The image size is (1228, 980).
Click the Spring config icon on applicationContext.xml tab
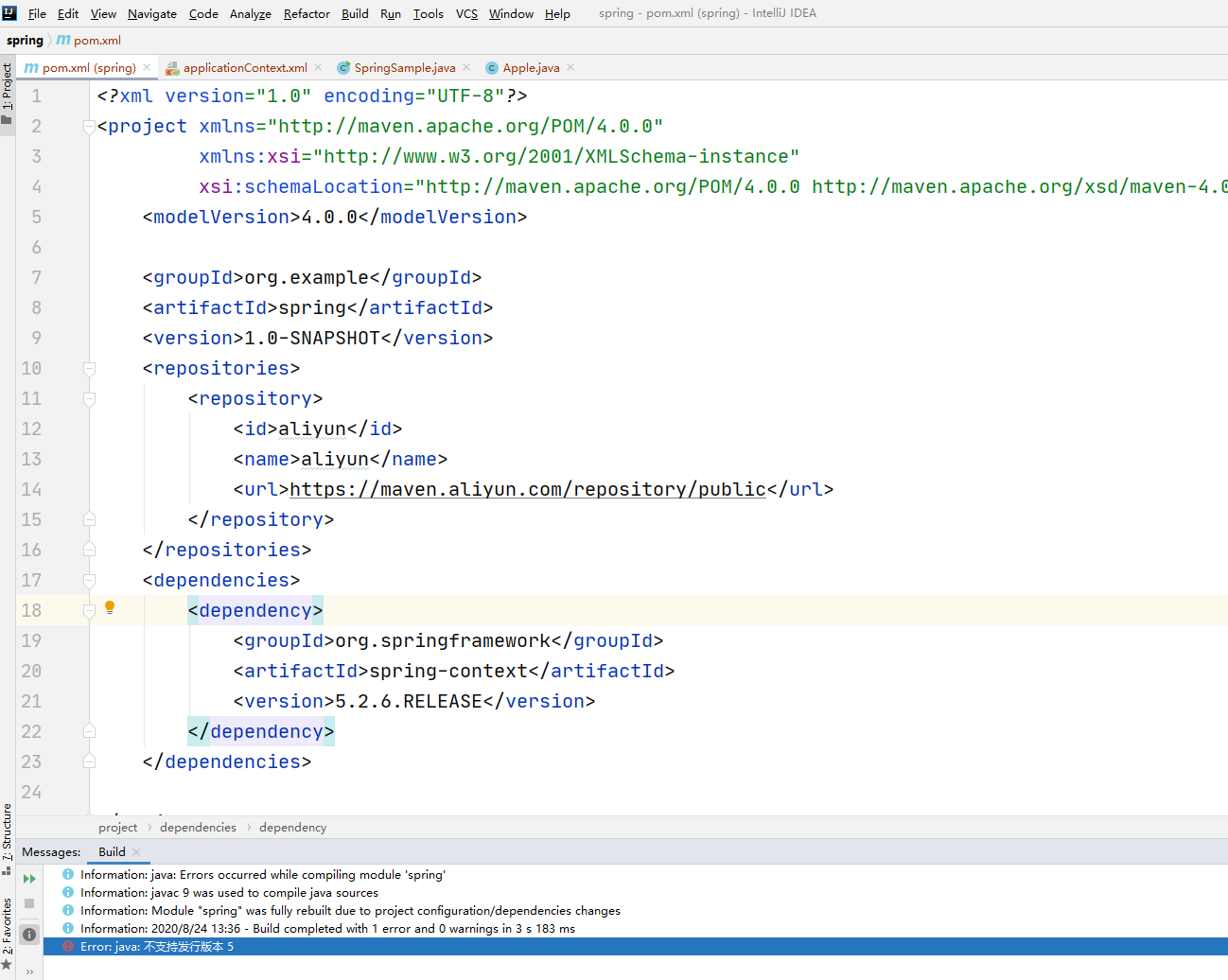tap(172, 68)
